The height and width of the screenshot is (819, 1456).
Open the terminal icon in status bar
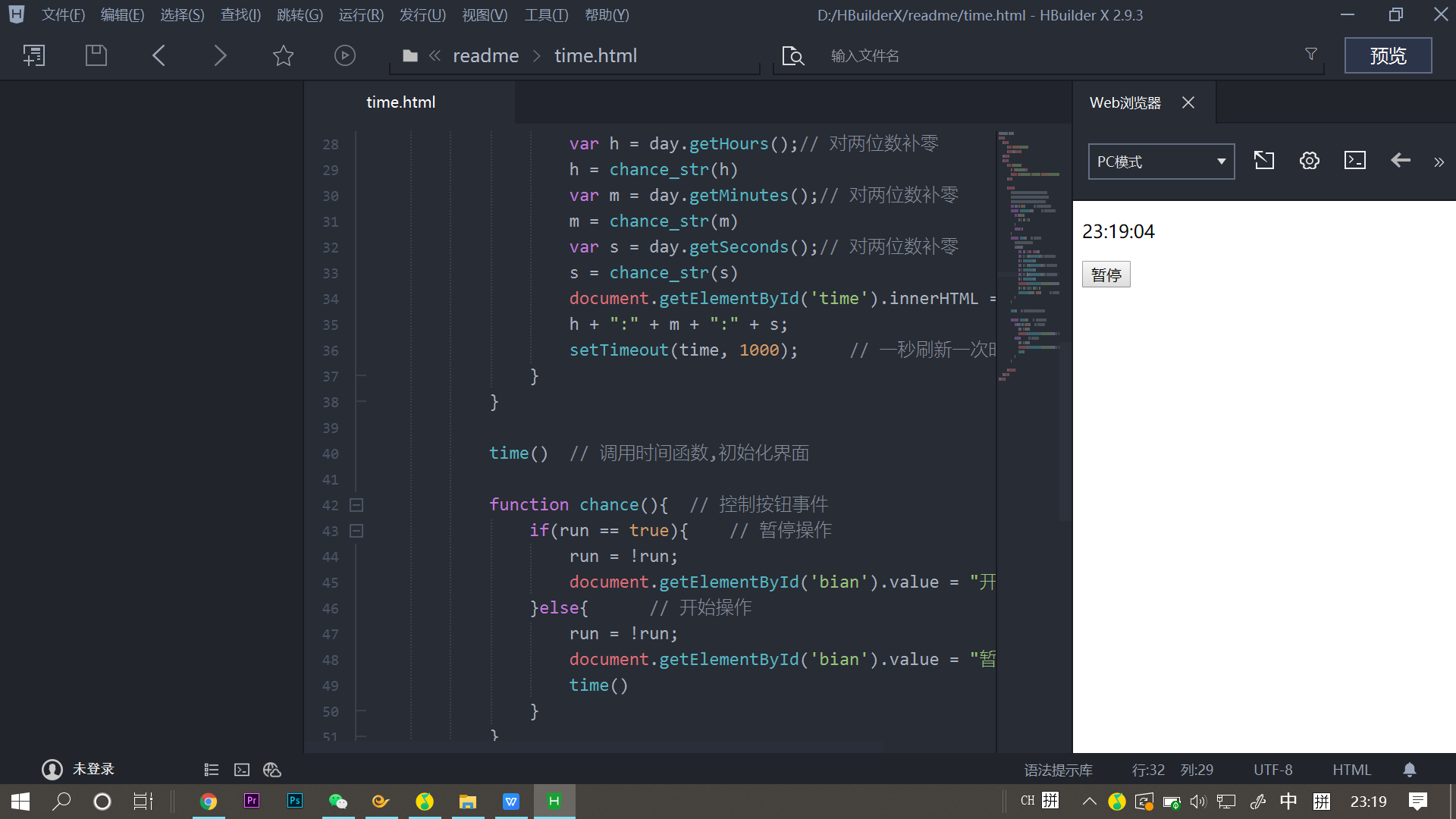point(242,770)
